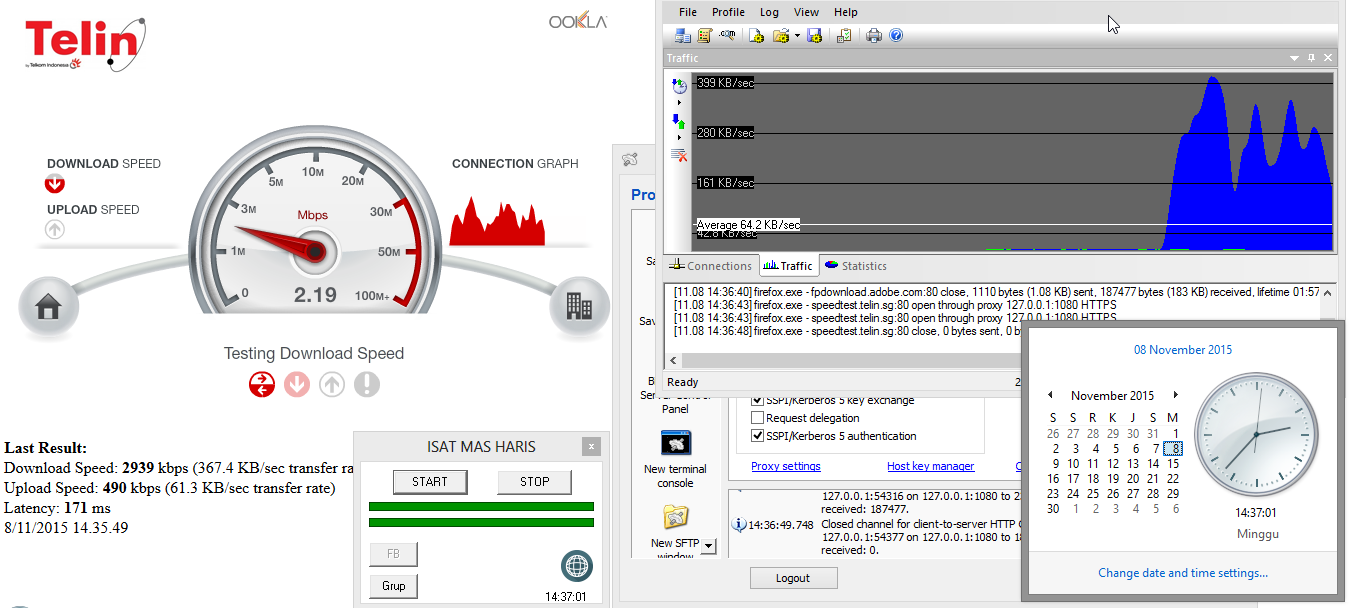The image size is (1352, 608).
Task: Expand the arrow under the clock icon
Action: pos(679,102)
